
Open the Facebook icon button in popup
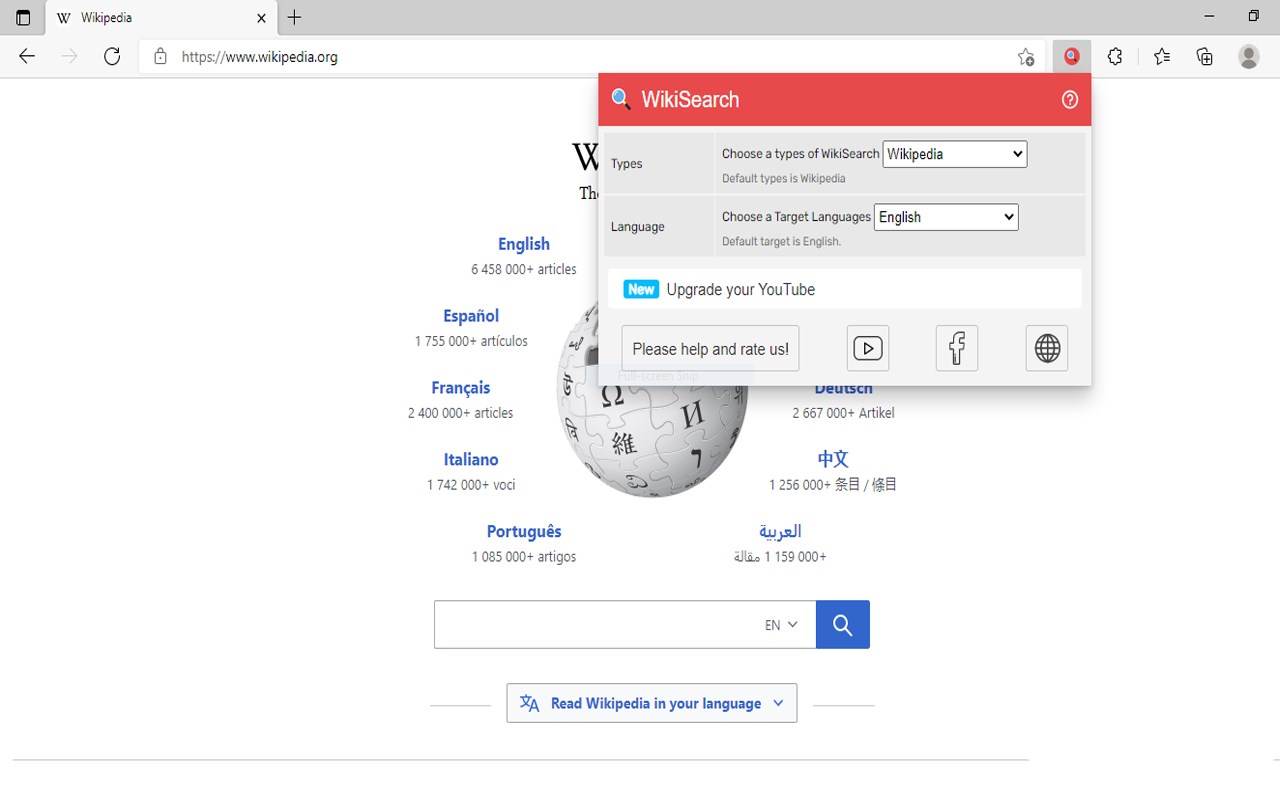coord(957,348)
